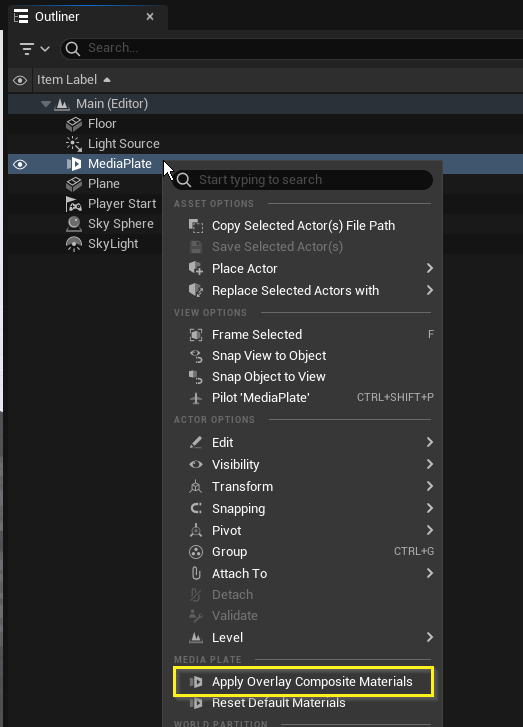Image resolution: width=523 pixels, height=727 pixels.
Task: Collapse the Main (Editor) tree node
Action: tap(45, 104)
